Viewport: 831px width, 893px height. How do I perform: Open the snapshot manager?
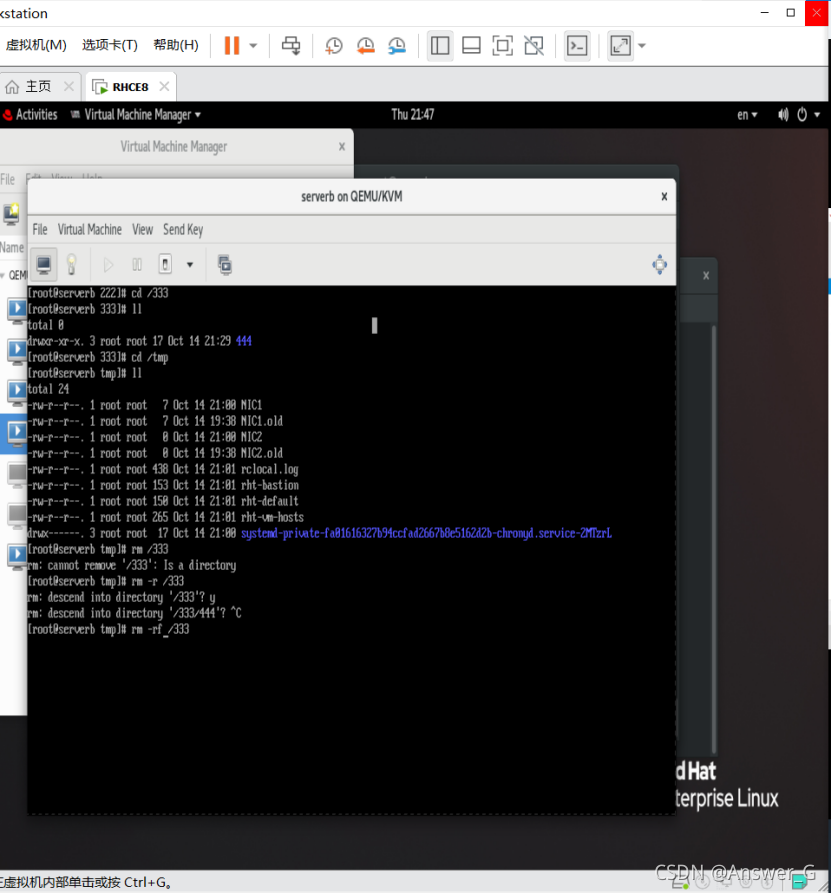click(x=397, y=46)
